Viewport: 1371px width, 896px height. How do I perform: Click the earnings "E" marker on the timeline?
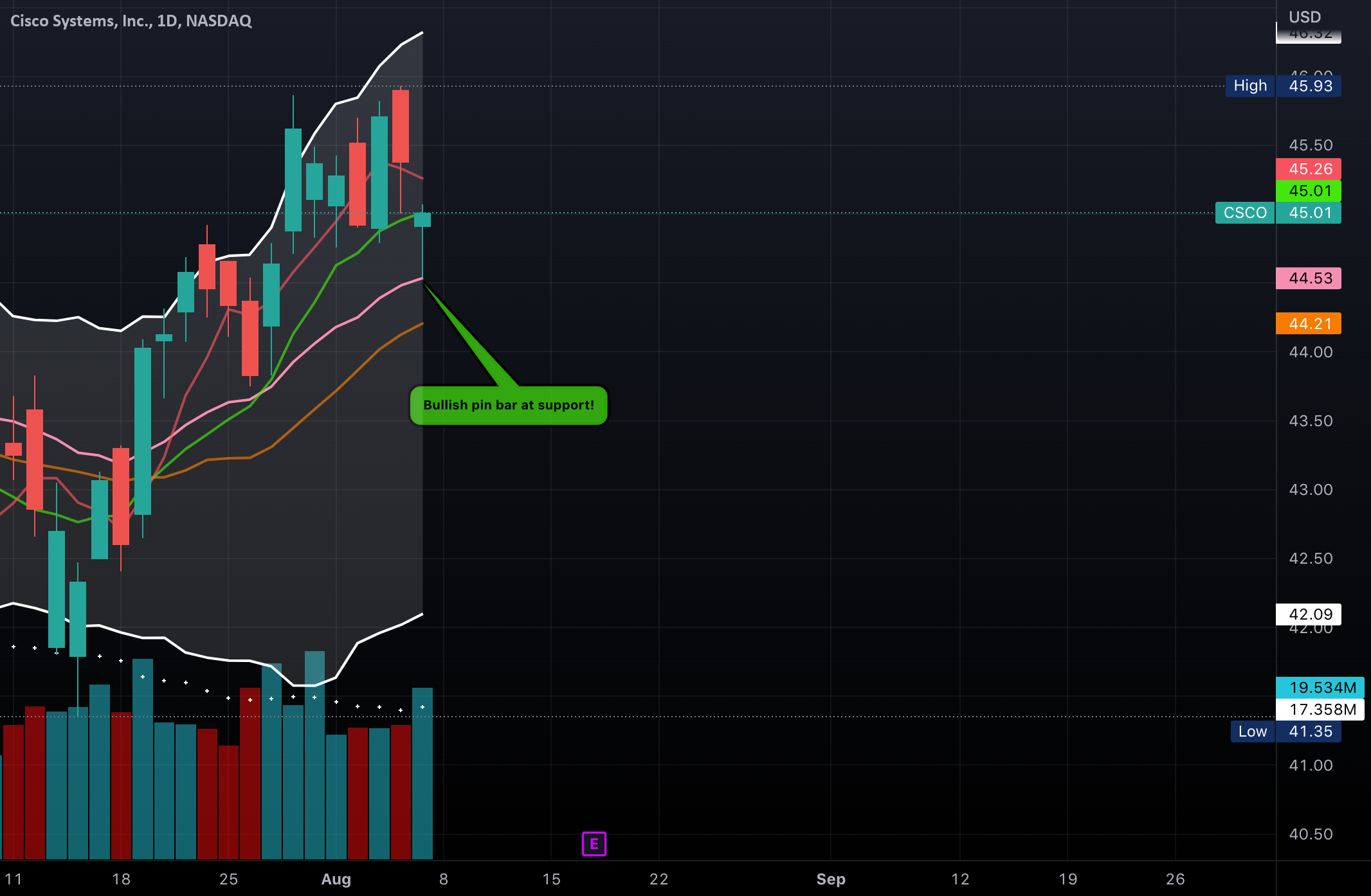pos(593,844)
